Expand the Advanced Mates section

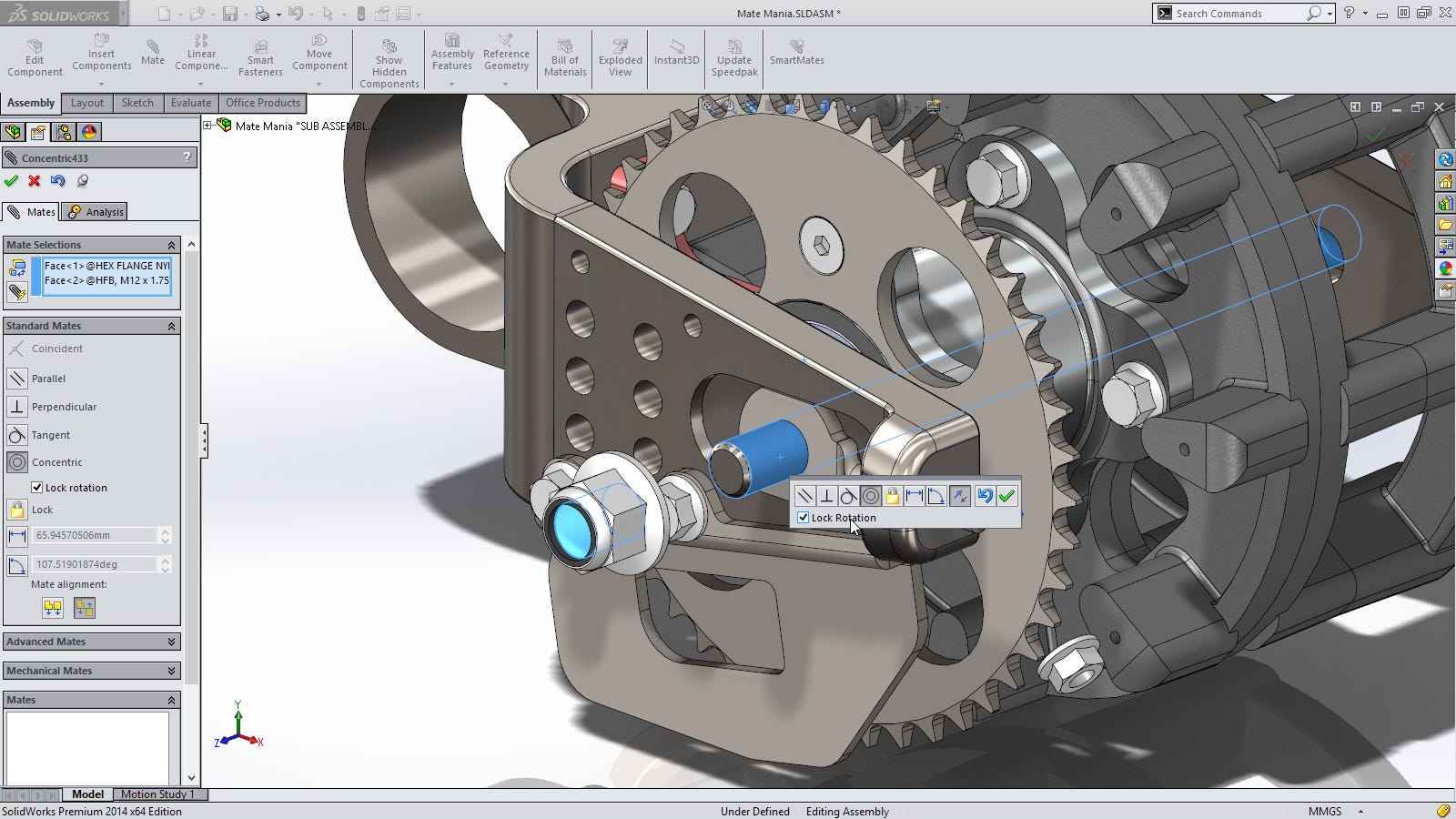click(171, 642)
